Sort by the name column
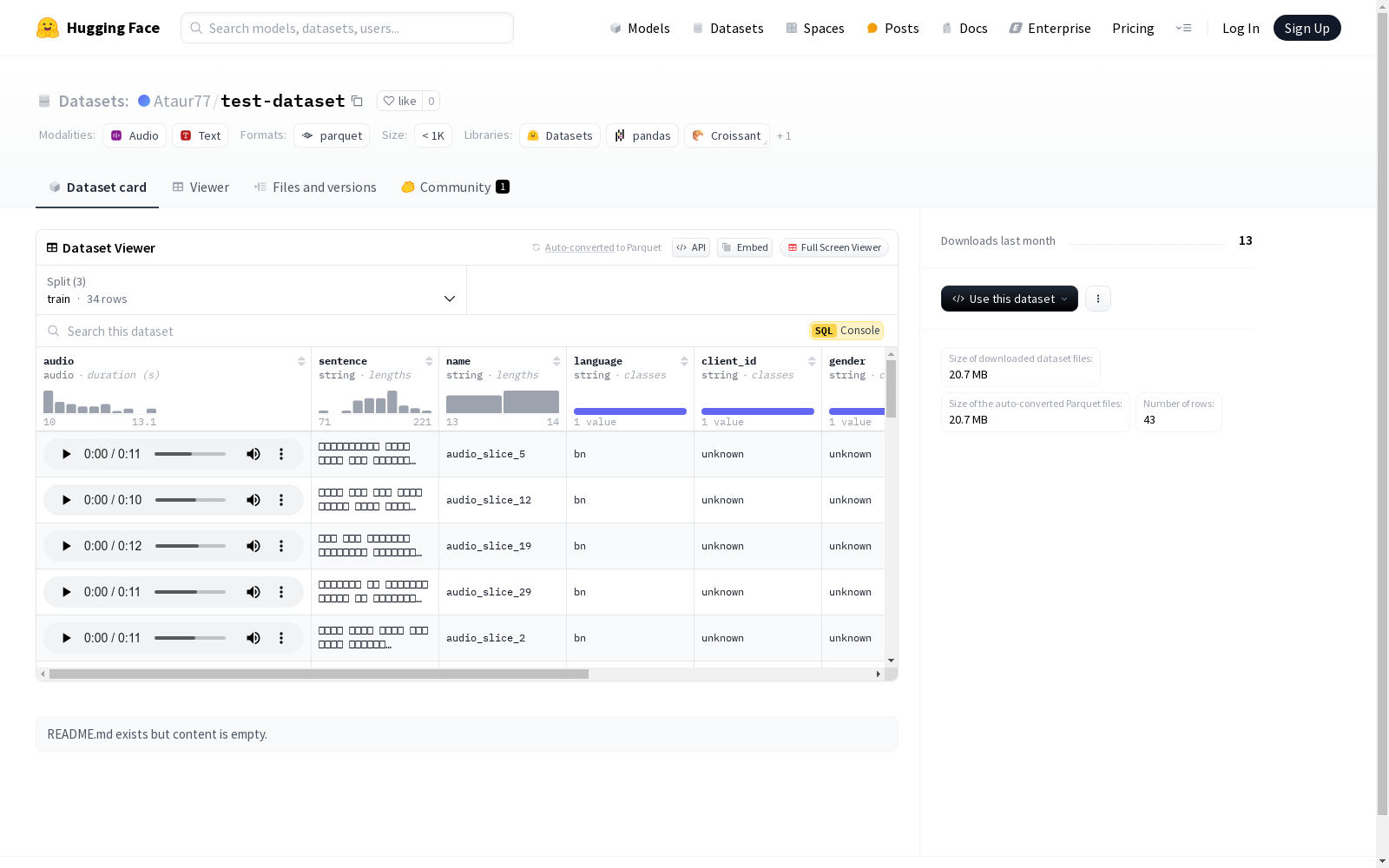This screenshot has width=1389, height=868. (556, 361)
